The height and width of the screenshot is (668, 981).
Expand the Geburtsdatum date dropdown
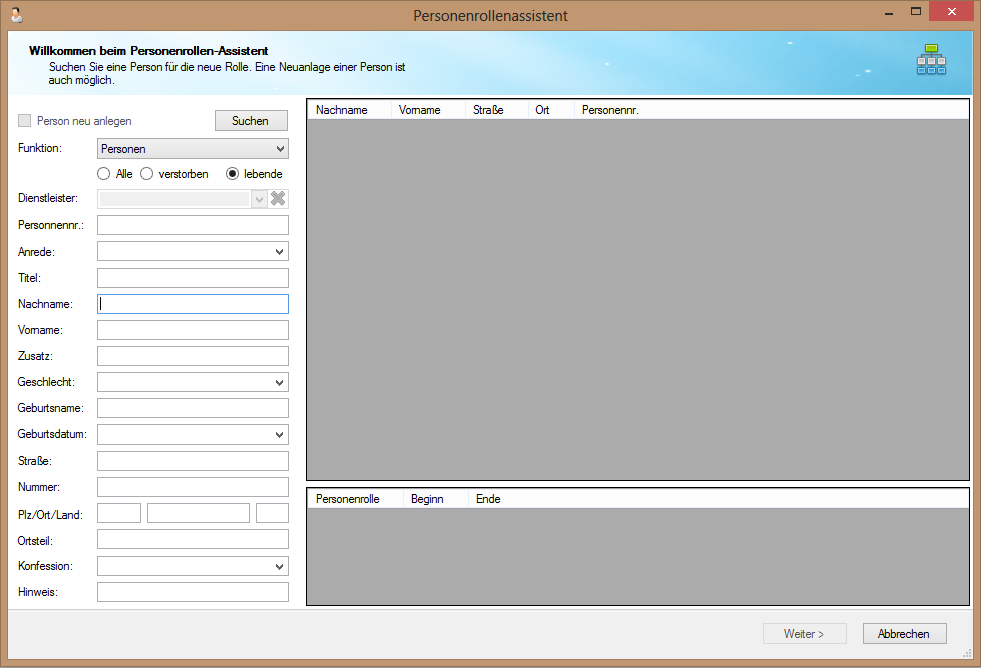coord(192,435)
